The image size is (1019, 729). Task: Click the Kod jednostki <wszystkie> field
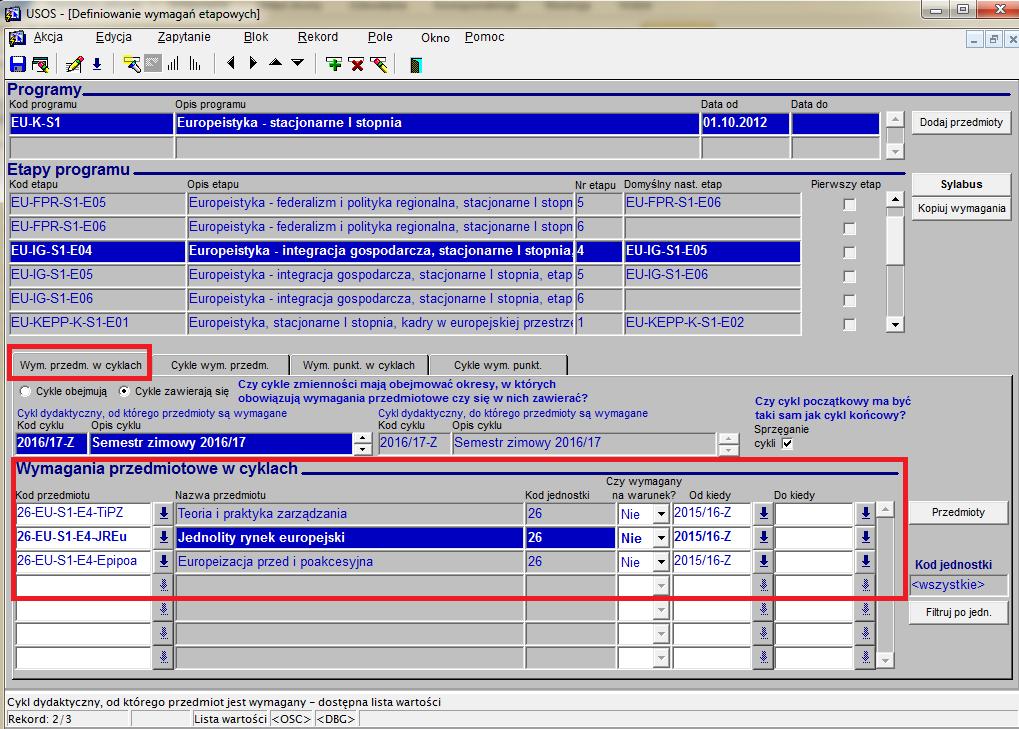[x=959, y=585]
